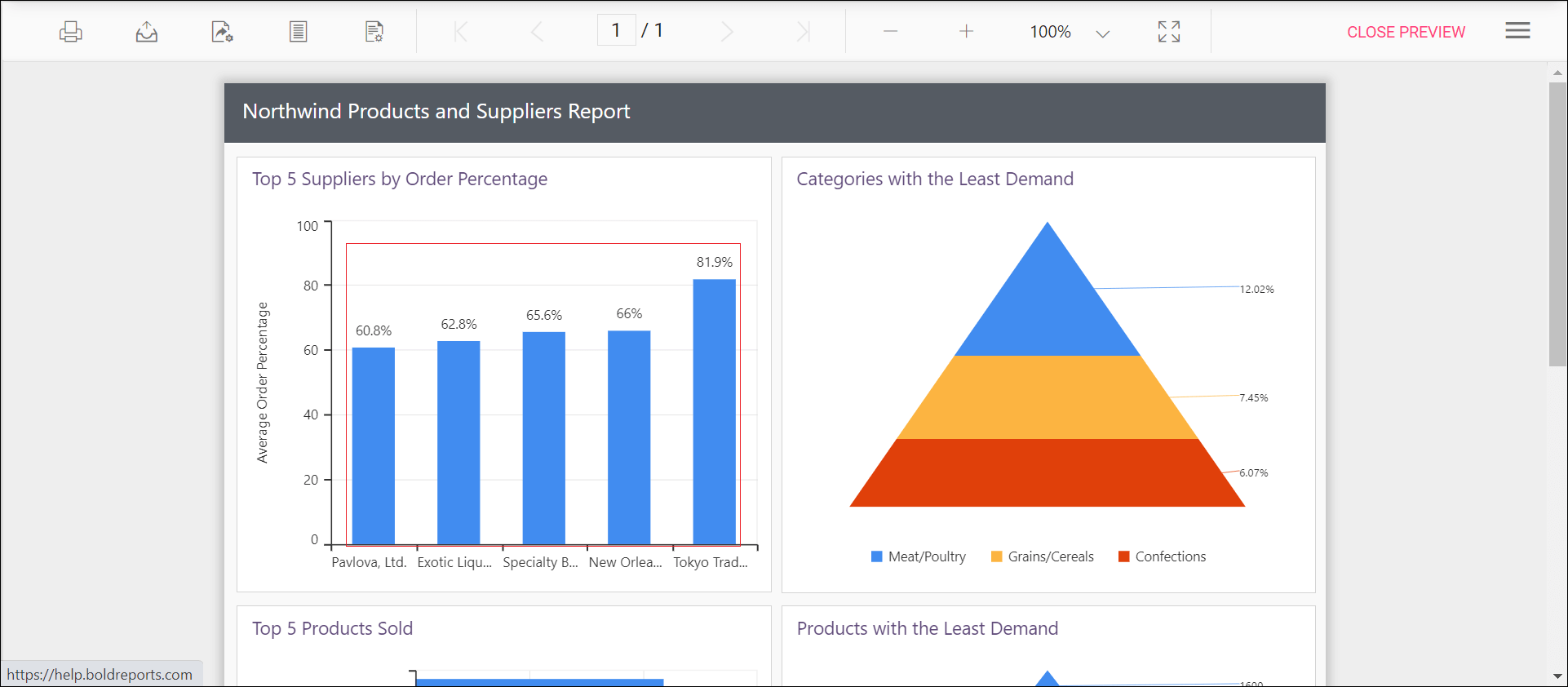
Task: Click the Grains/Cereals orange legend swatch
Action: pos(996,556)
